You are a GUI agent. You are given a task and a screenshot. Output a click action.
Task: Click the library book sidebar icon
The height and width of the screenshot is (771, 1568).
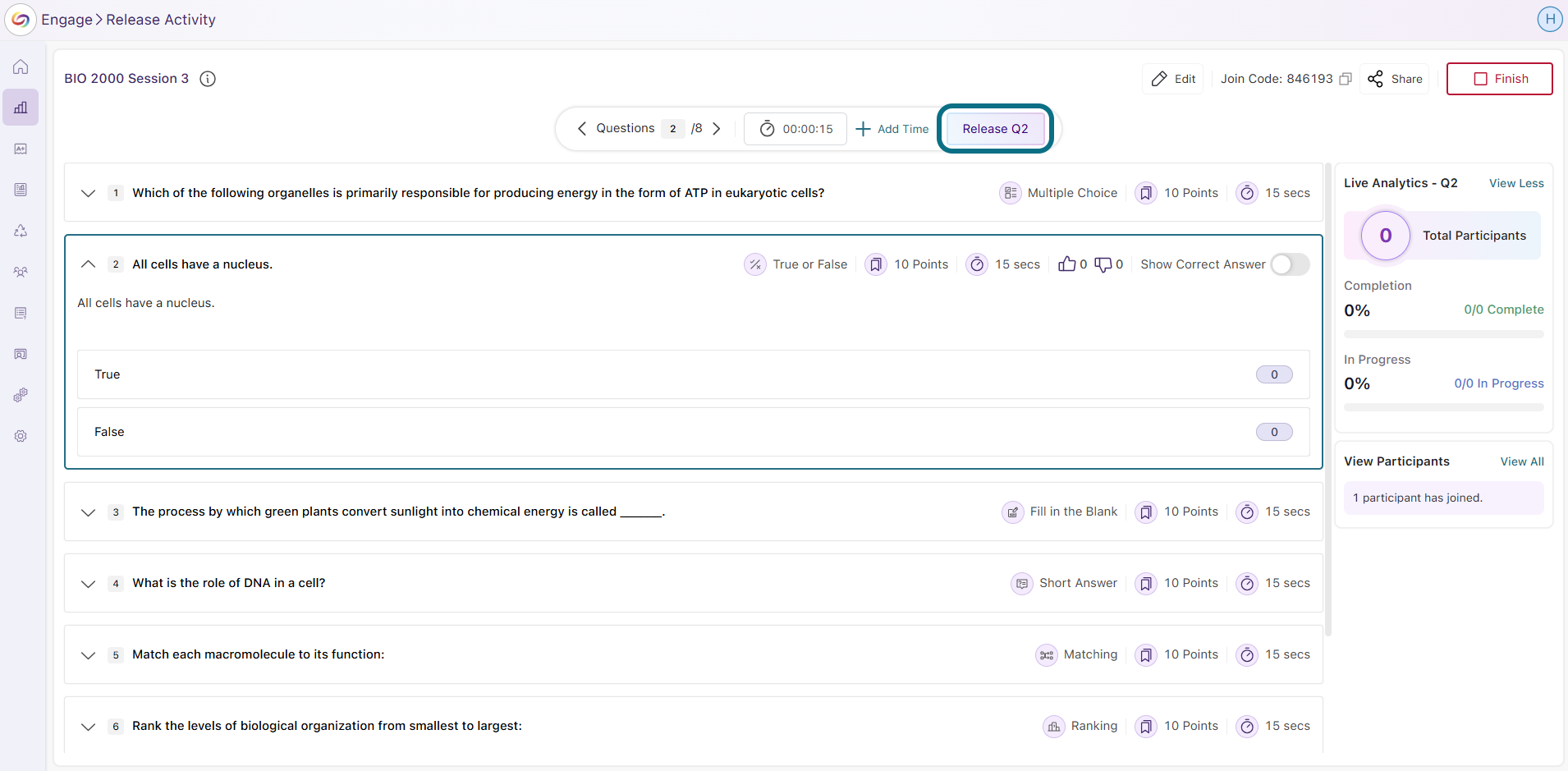pyautogui.click(x=21, y=354)
